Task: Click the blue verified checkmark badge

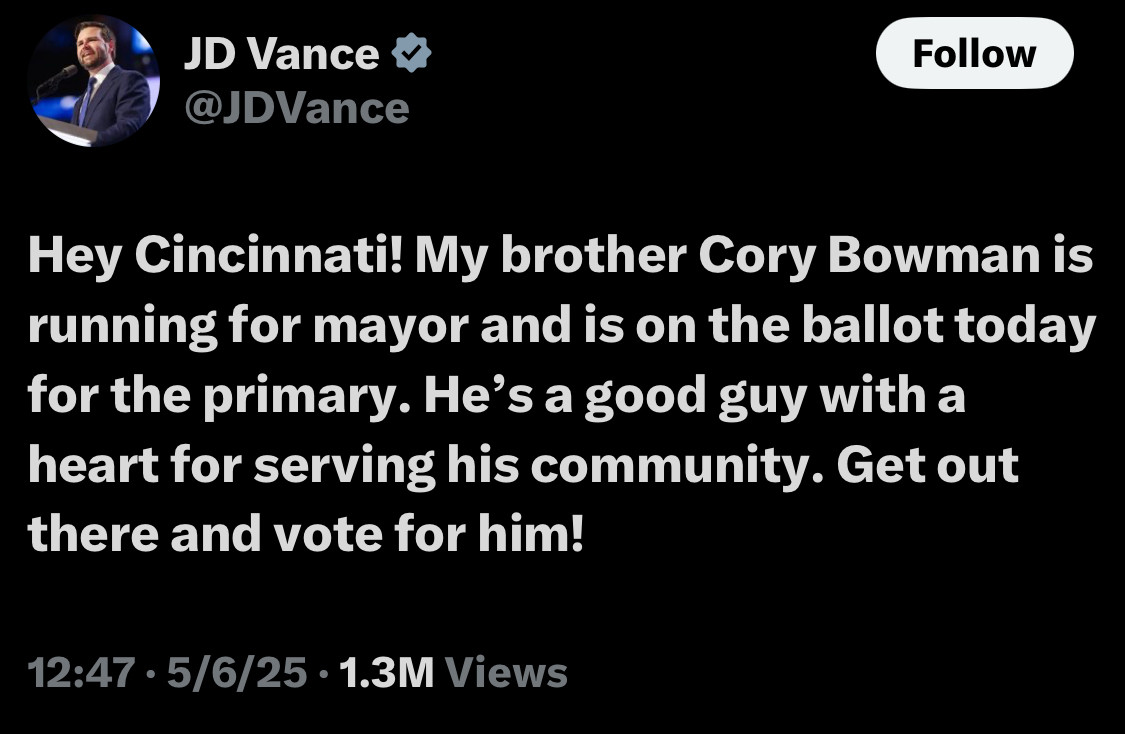Action: pos(411,53)
